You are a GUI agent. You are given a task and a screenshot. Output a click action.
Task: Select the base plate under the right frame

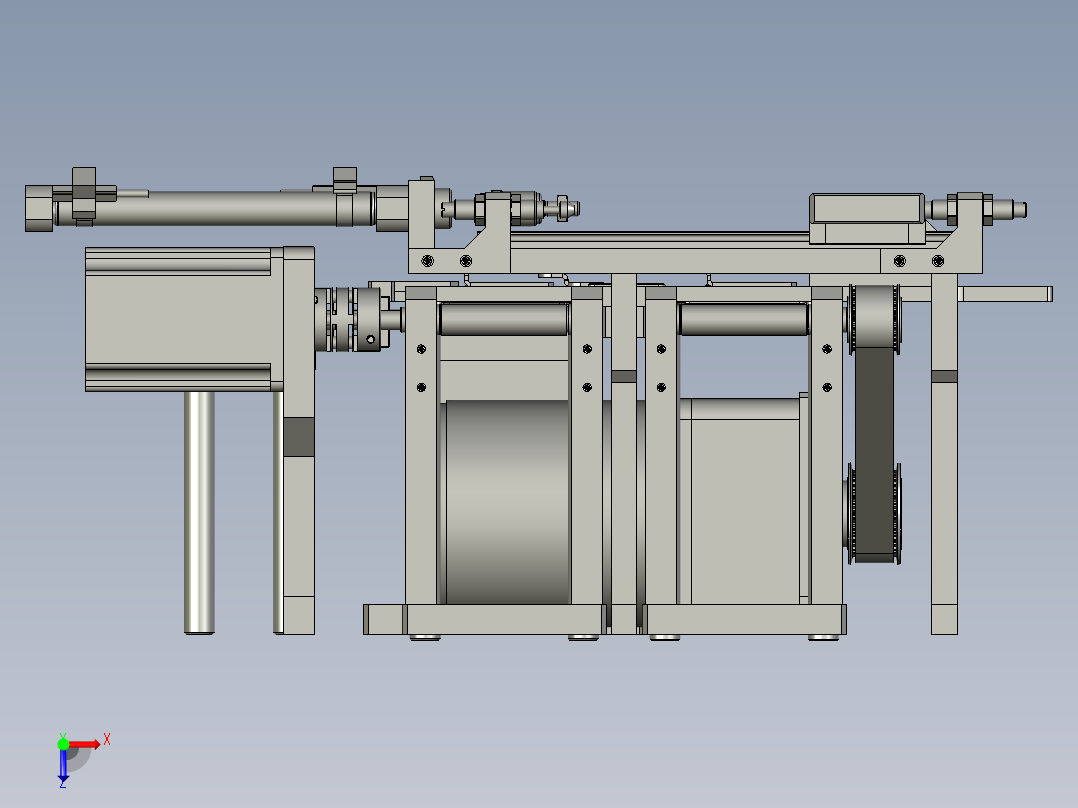(x=746, y=619)
